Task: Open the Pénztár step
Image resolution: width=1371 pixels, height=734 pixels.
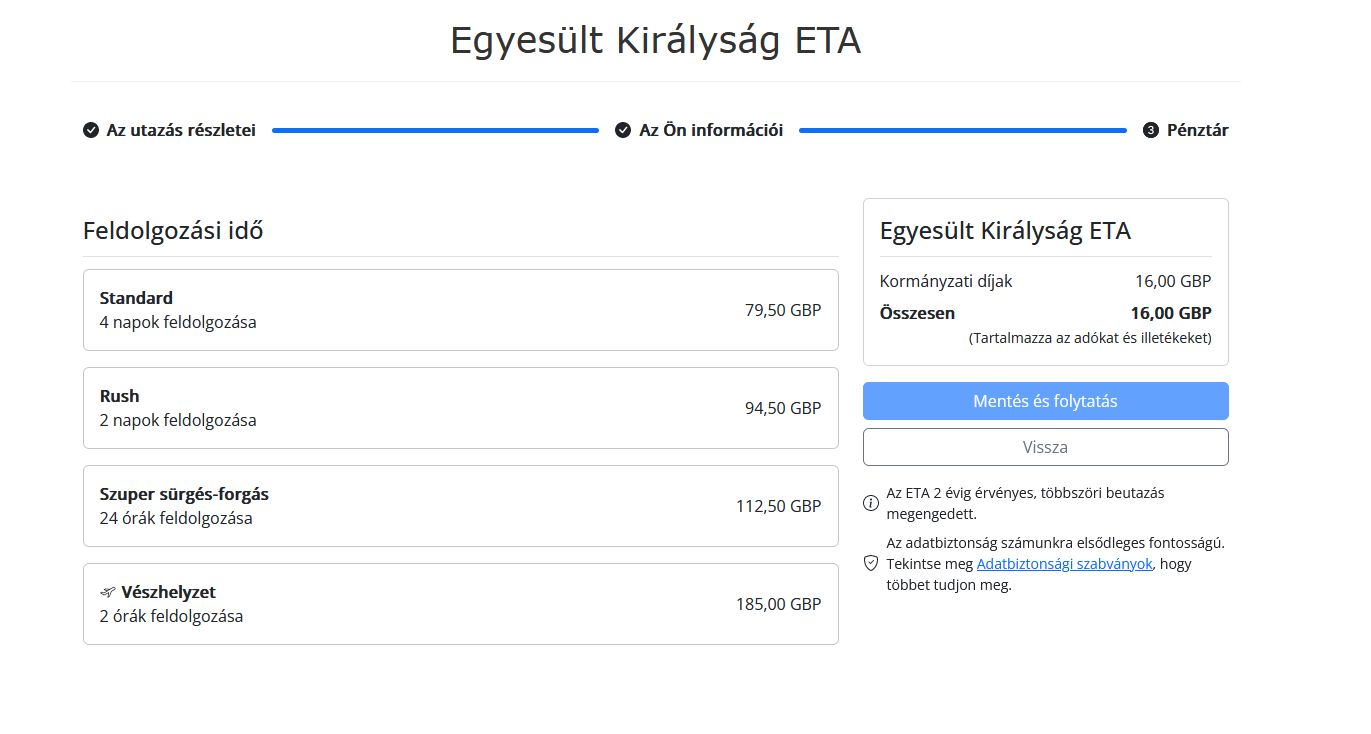Action: point(1198,130)
